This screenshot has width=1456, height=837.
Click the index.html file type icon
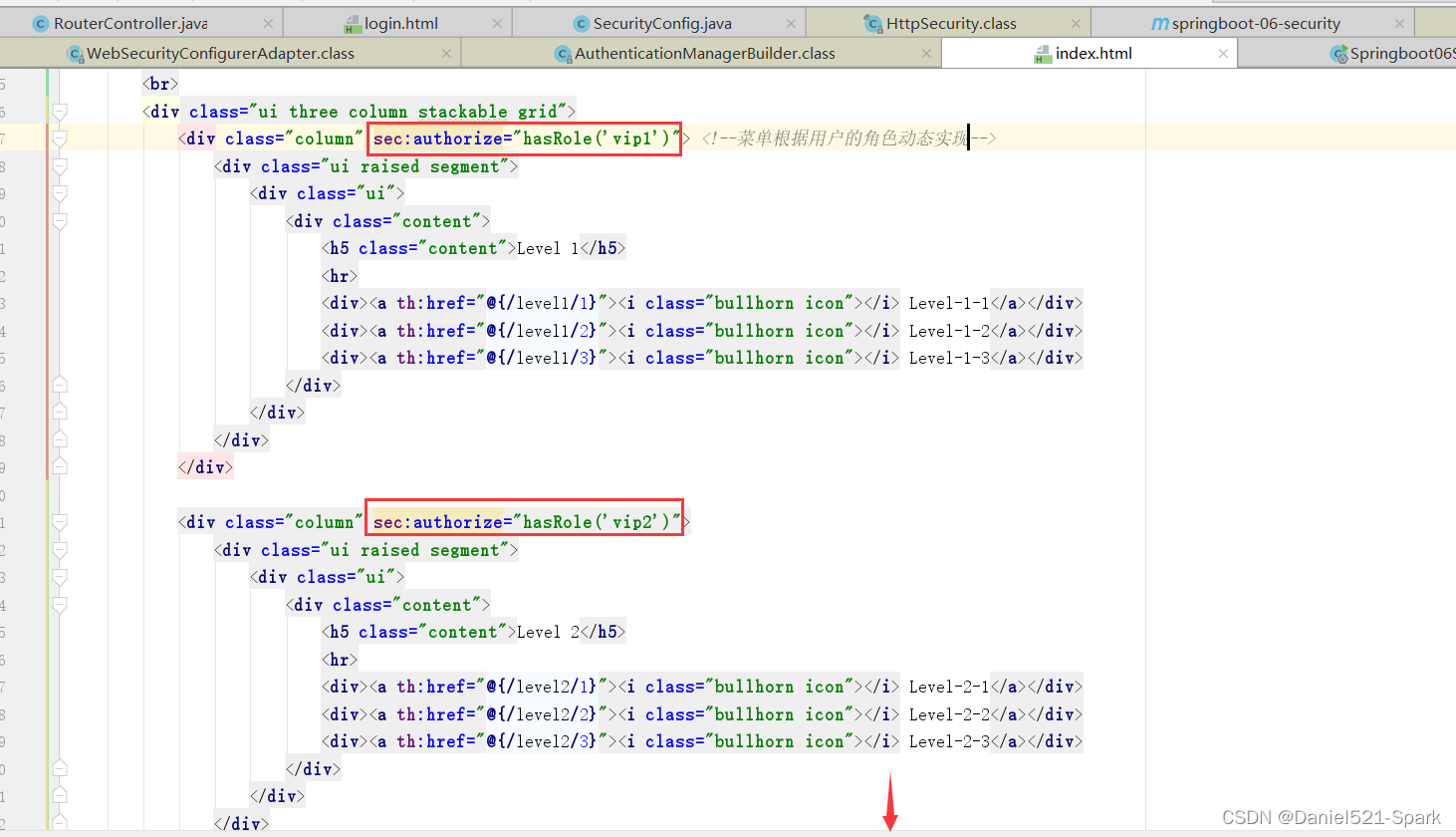[1043, 54]
